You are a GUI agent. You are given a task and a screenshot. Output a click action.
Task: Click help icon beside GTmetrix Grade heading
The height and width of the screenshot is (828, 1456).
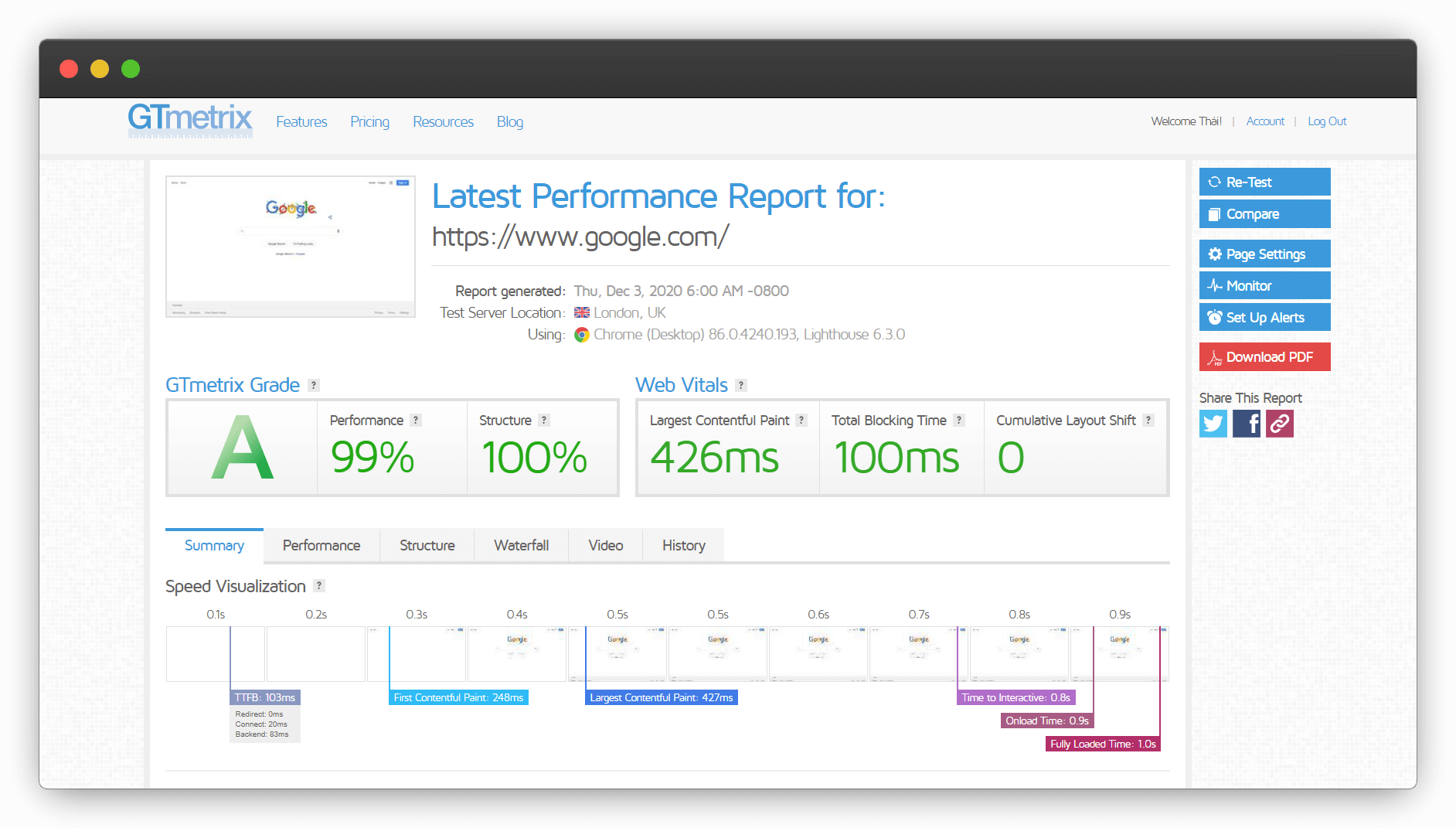[314, 385]
